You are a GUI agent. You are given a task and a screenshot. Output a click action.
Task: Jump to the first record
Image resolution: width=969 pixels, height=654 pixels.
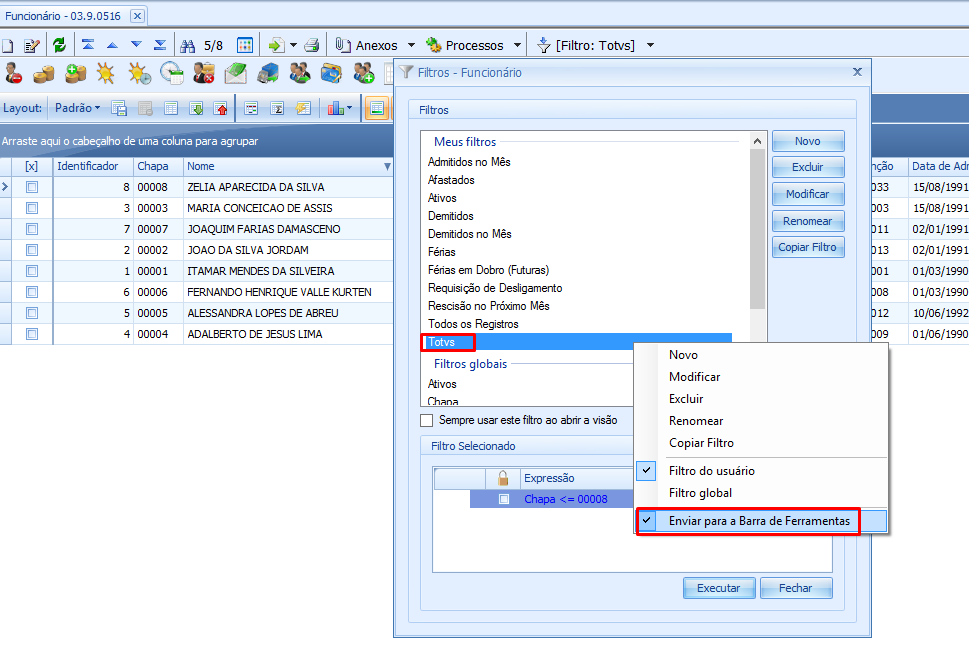(x=88, y=45)
